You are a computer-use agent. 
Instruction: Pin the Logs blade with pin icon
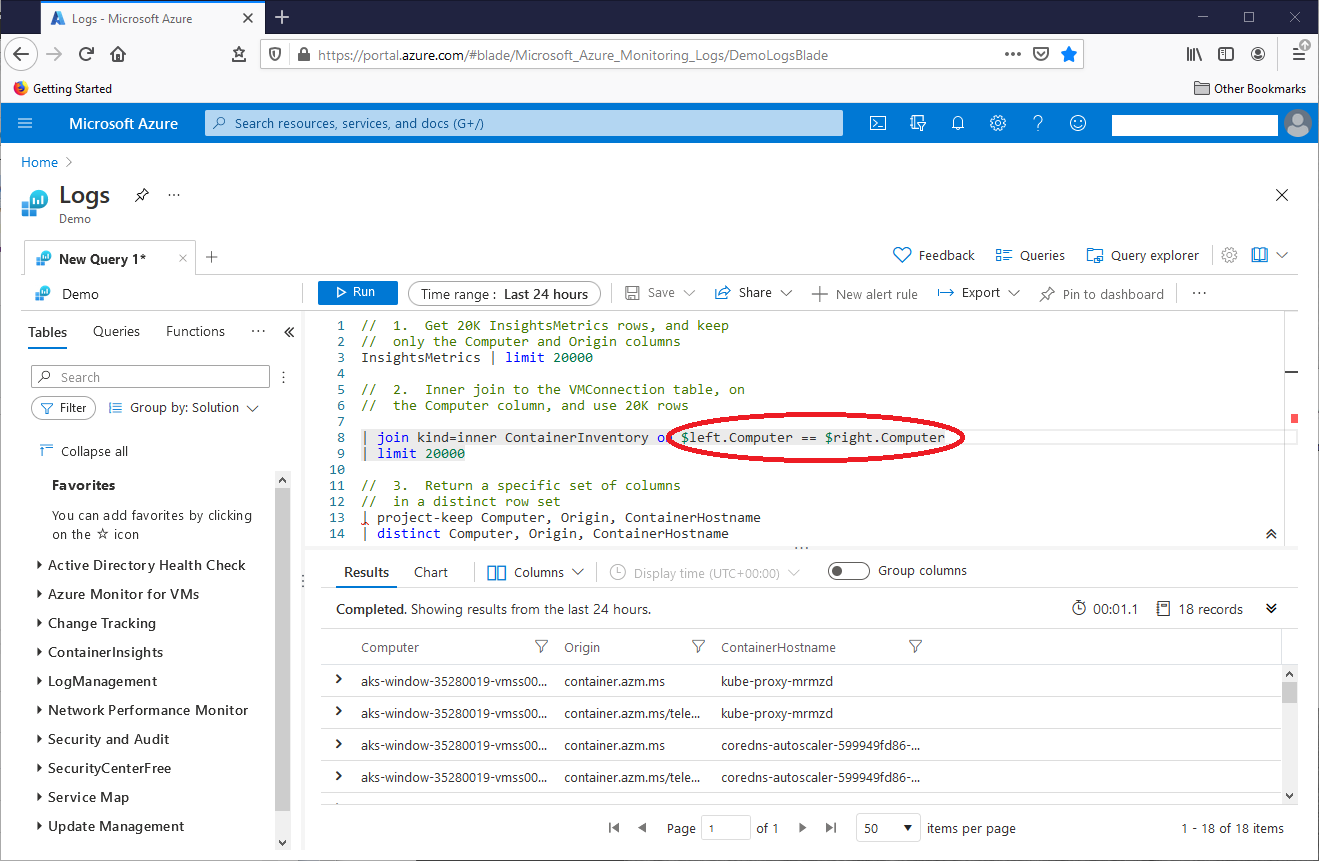142,195
